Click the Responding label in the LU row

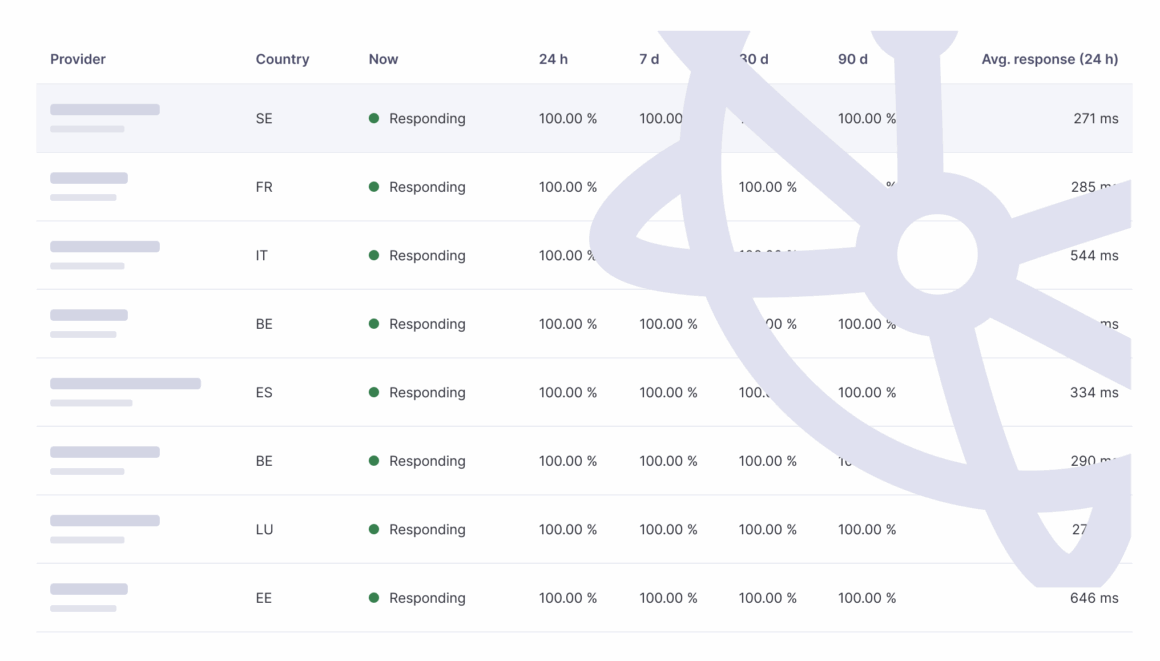pyautogui.click(x=427, y=529)
